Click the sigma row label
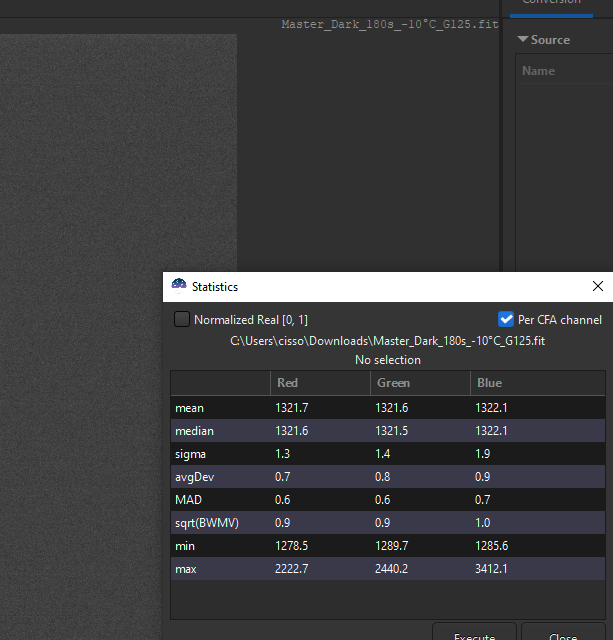The height and width of the screenshot is (640, 613). pyautogui.click(x=190, y=454)
